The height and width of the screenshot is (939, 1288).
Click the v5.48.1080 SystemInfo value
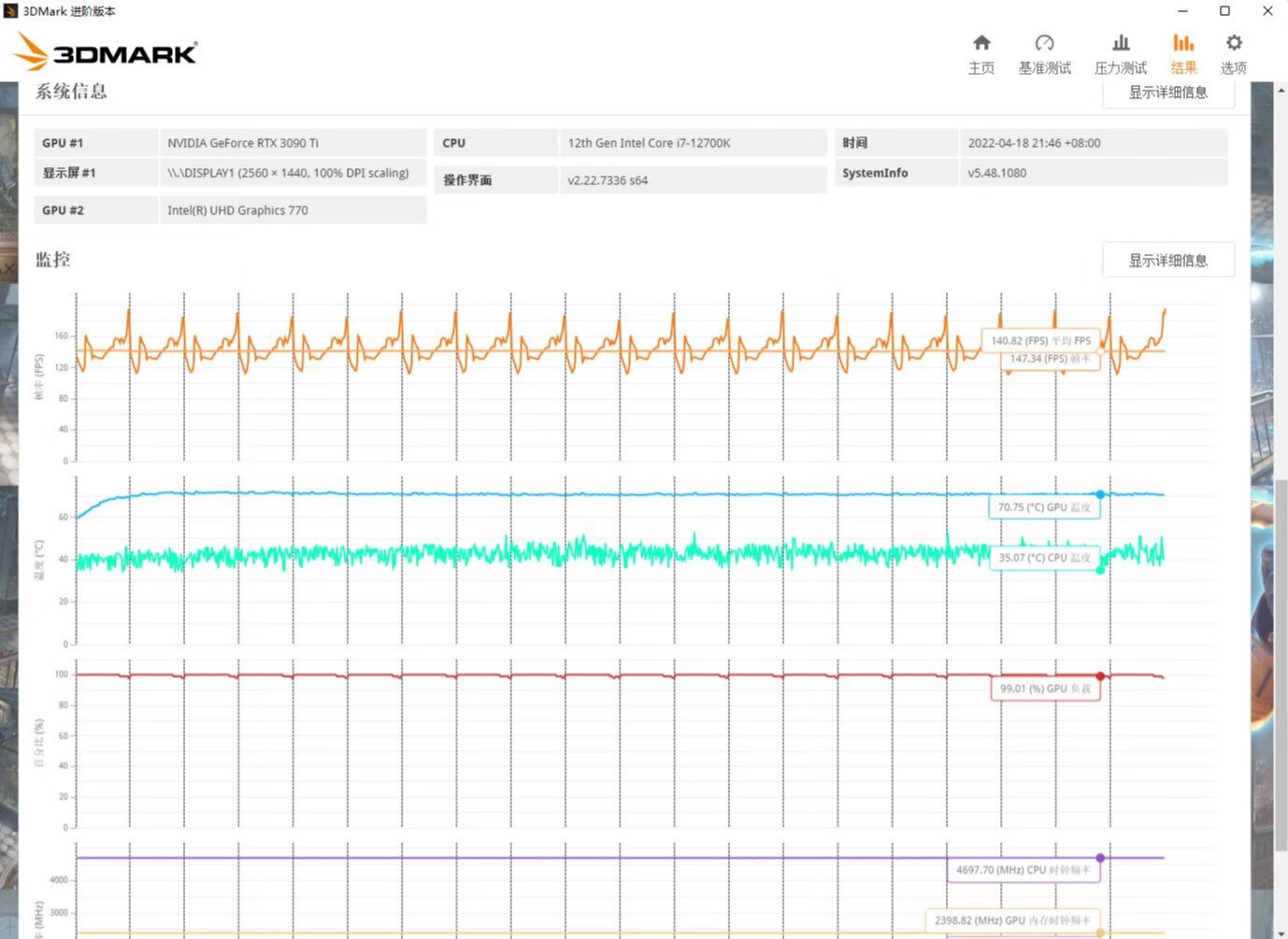click(997, 173)
